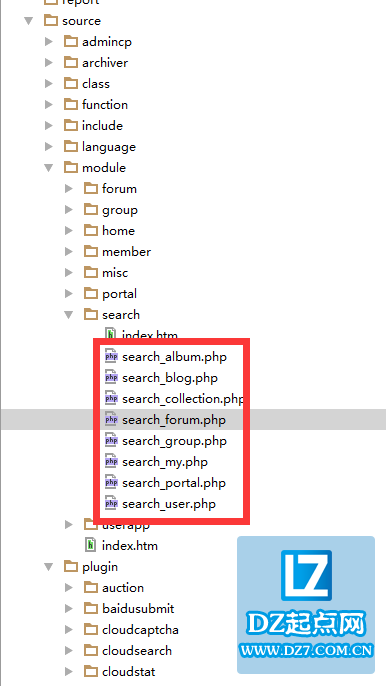Expand the home folder arrow

pyautogui.click(x=69, y=231)
